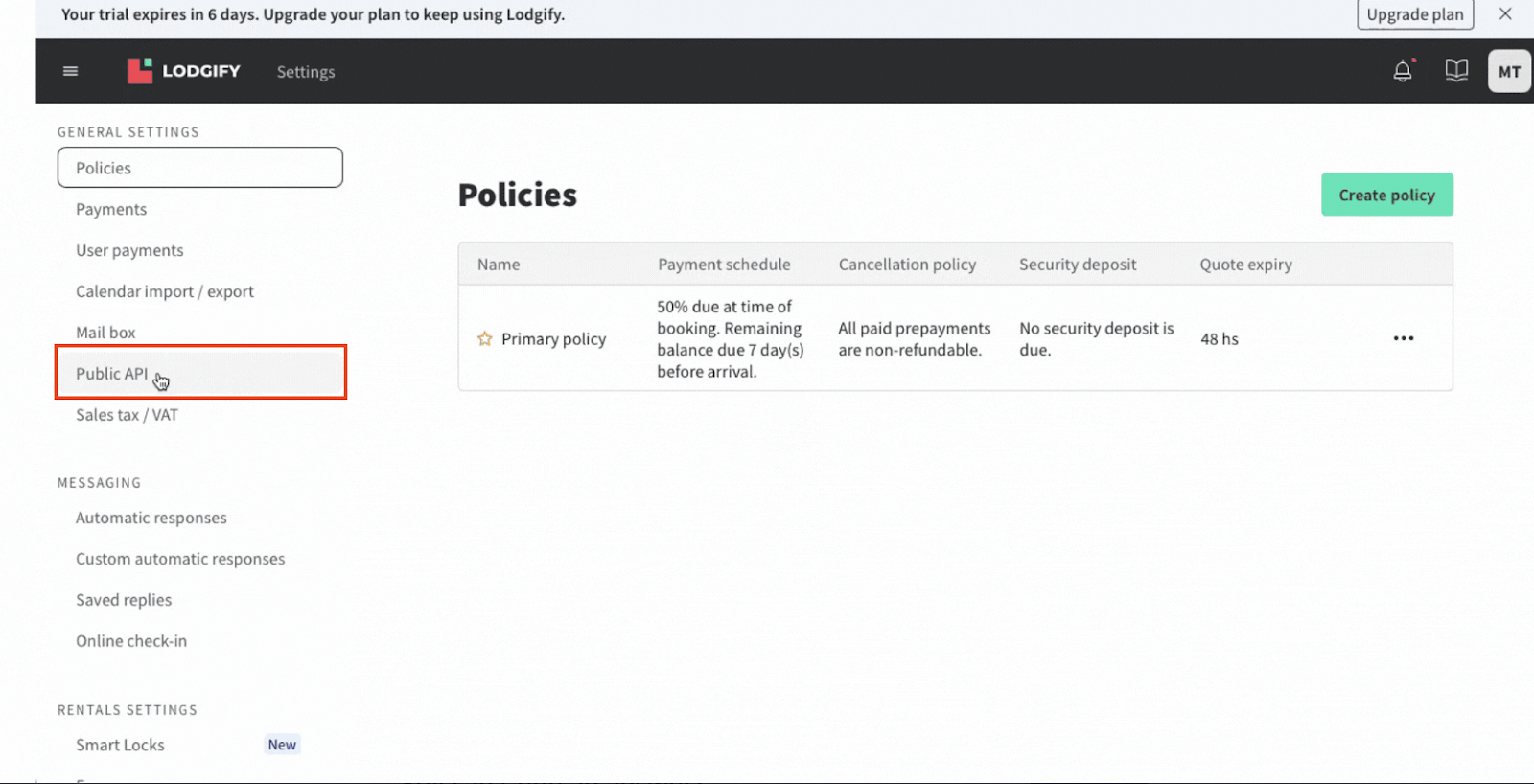Open Smart Locks settings
Viewport: 1534px width, 784px height.
click(x=120, y=745)
